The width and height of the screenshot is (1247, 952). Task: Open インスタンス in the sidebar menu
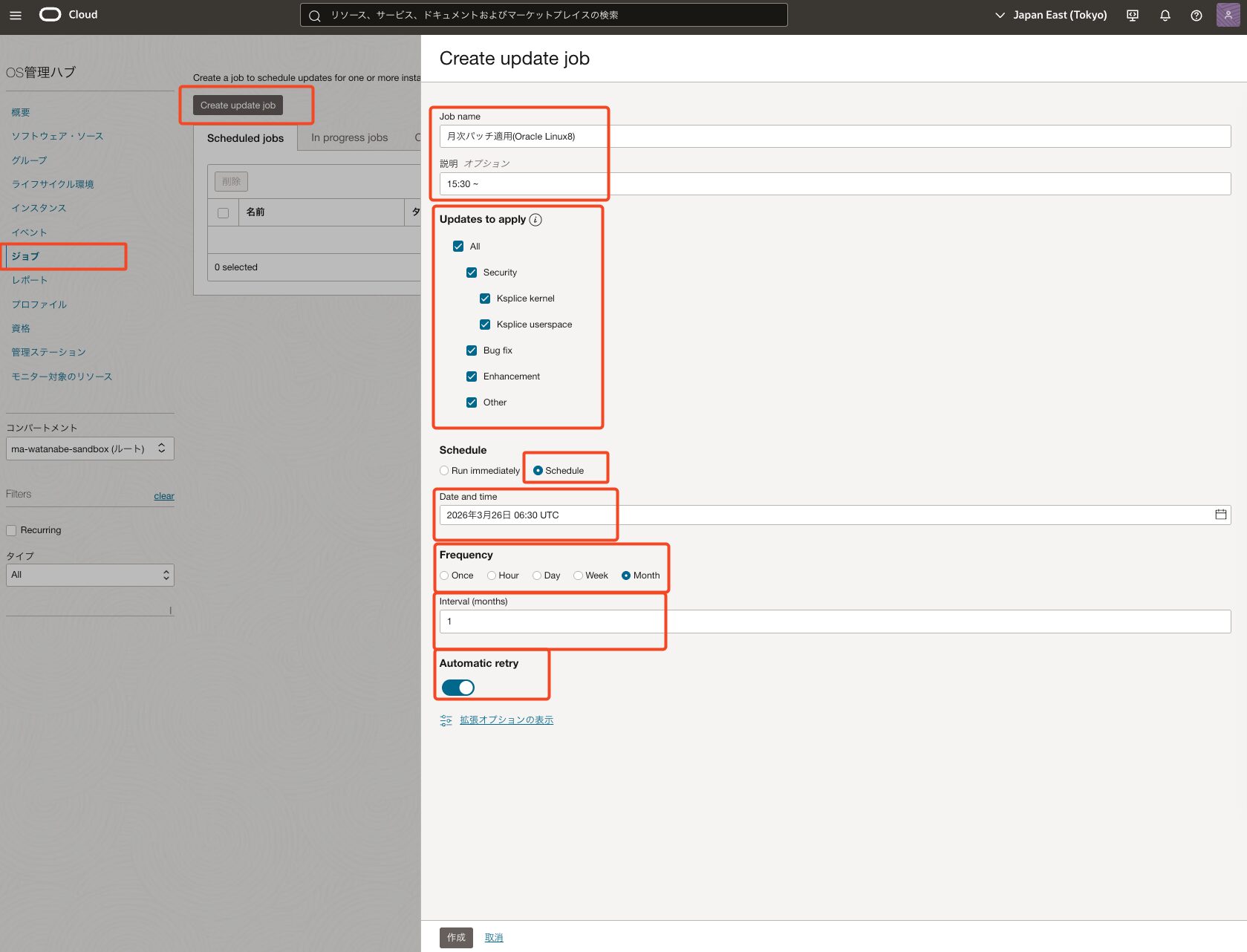pos(39,208)
